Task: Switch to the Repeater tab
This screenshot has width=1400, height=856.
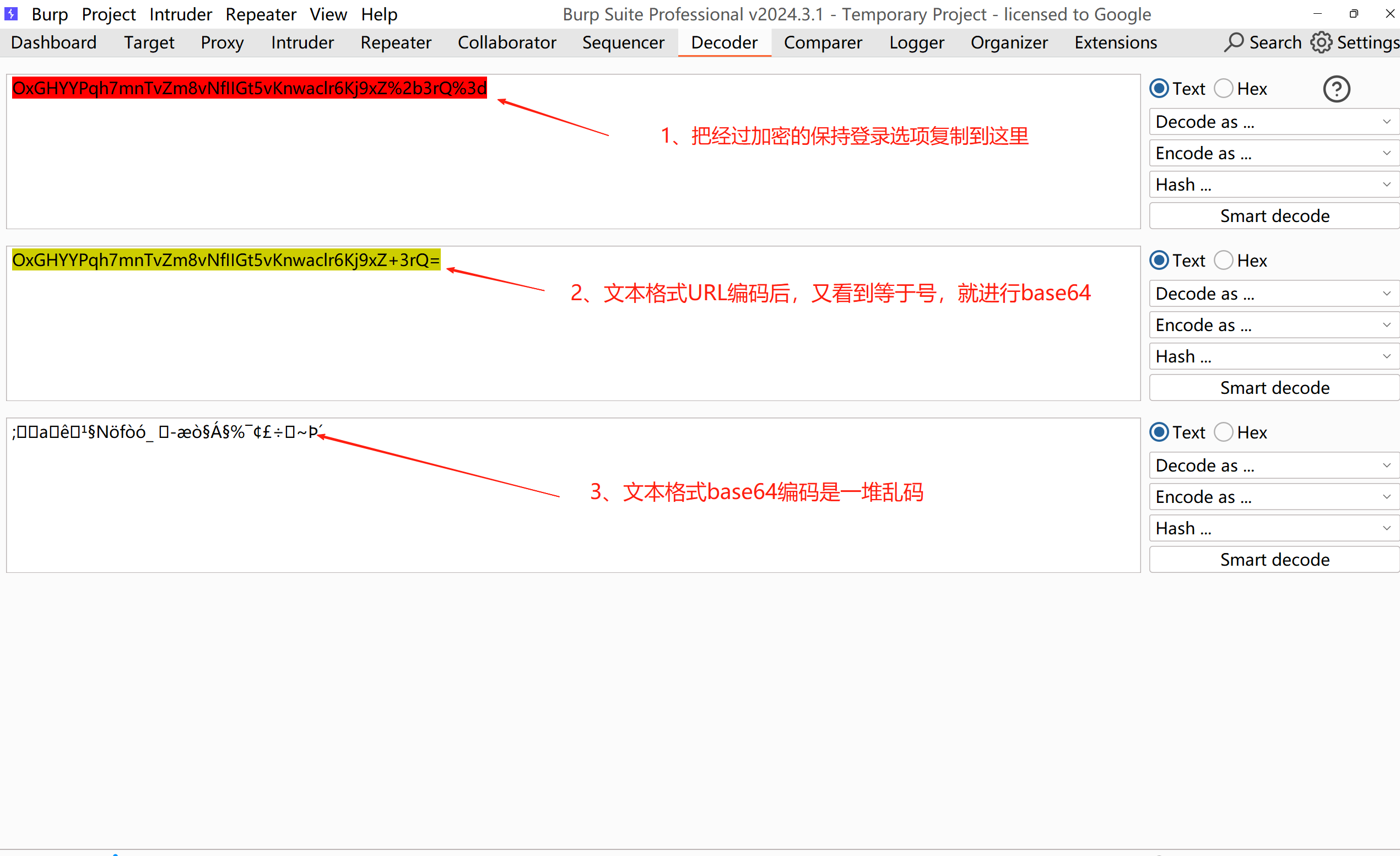Action: click(x=396, y=42)
